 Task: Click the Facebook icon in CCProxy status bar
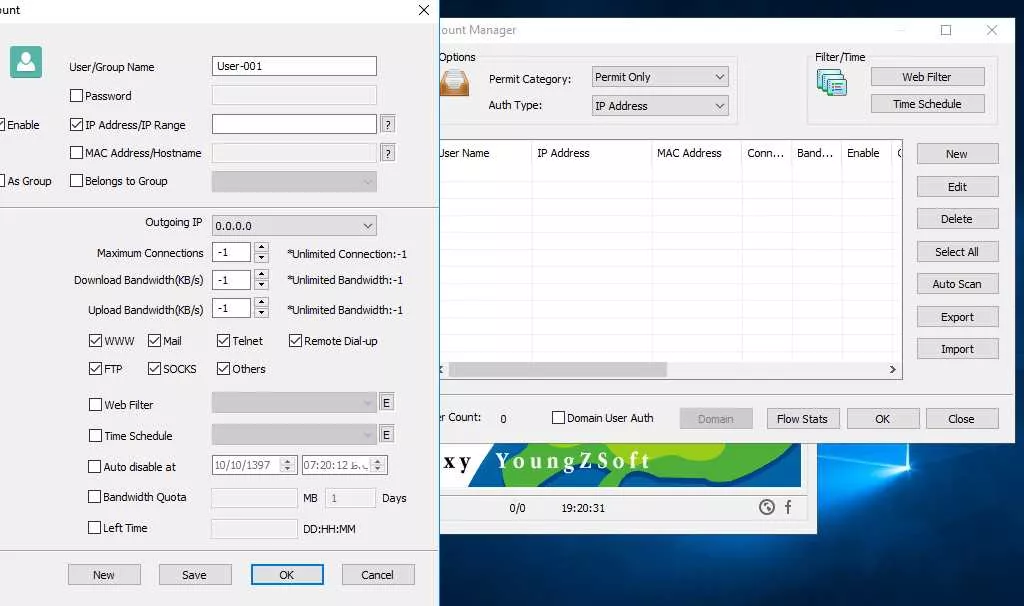tap(788, 507)
